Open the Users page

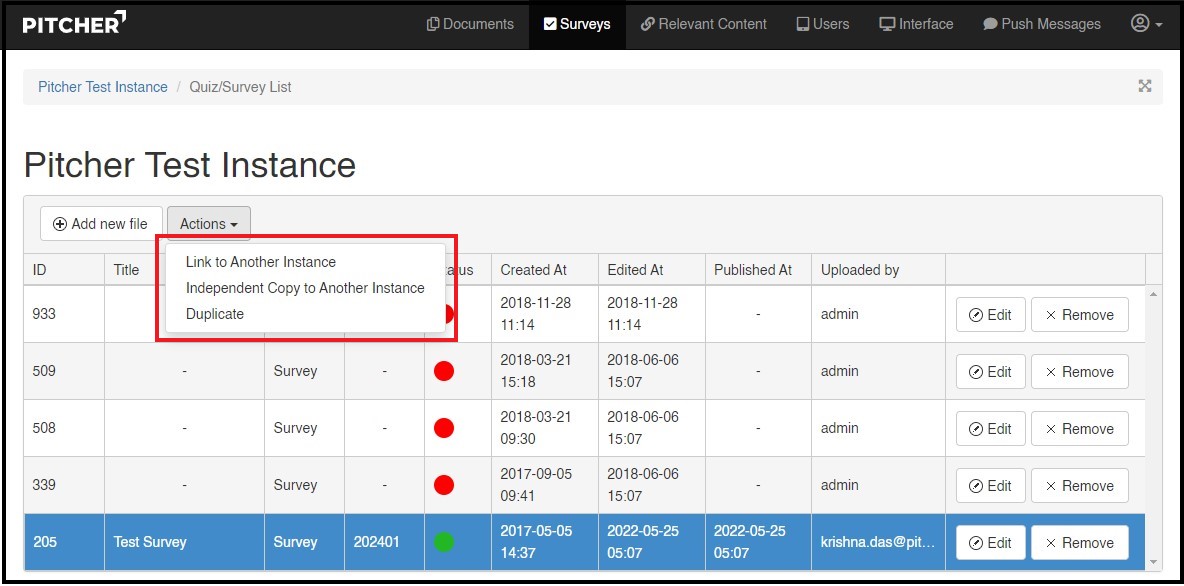[822, 24]
